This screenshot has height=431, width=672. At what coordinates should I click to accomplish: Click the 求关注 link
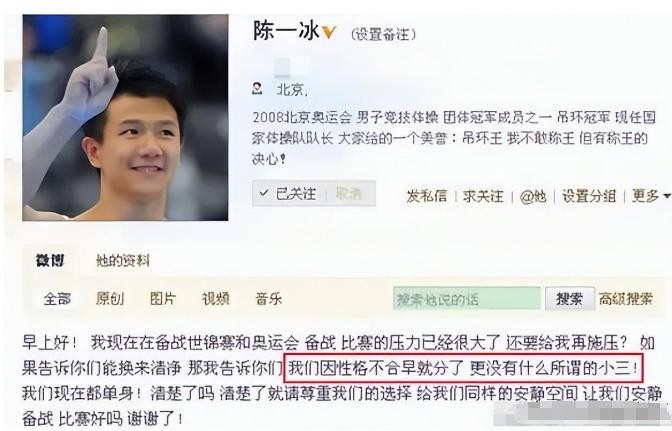pyautogui.click(x=483, y=196)
